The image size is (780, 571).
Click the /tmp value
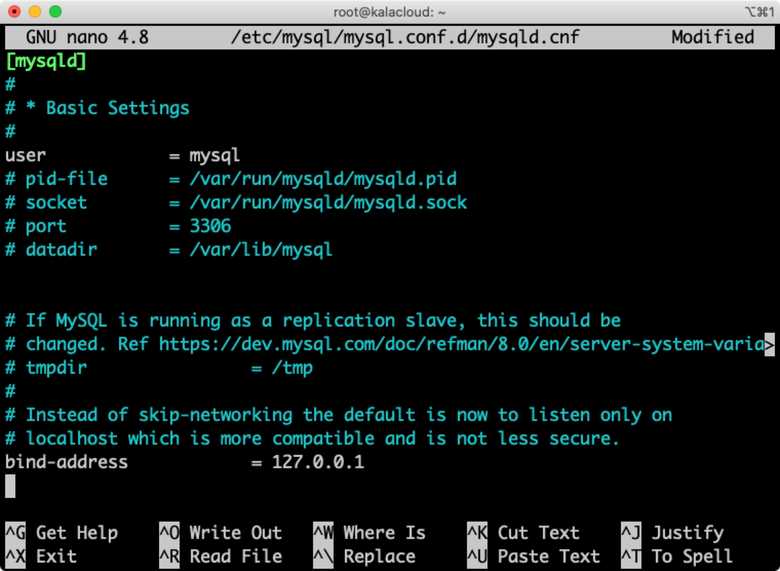[292, 368]
